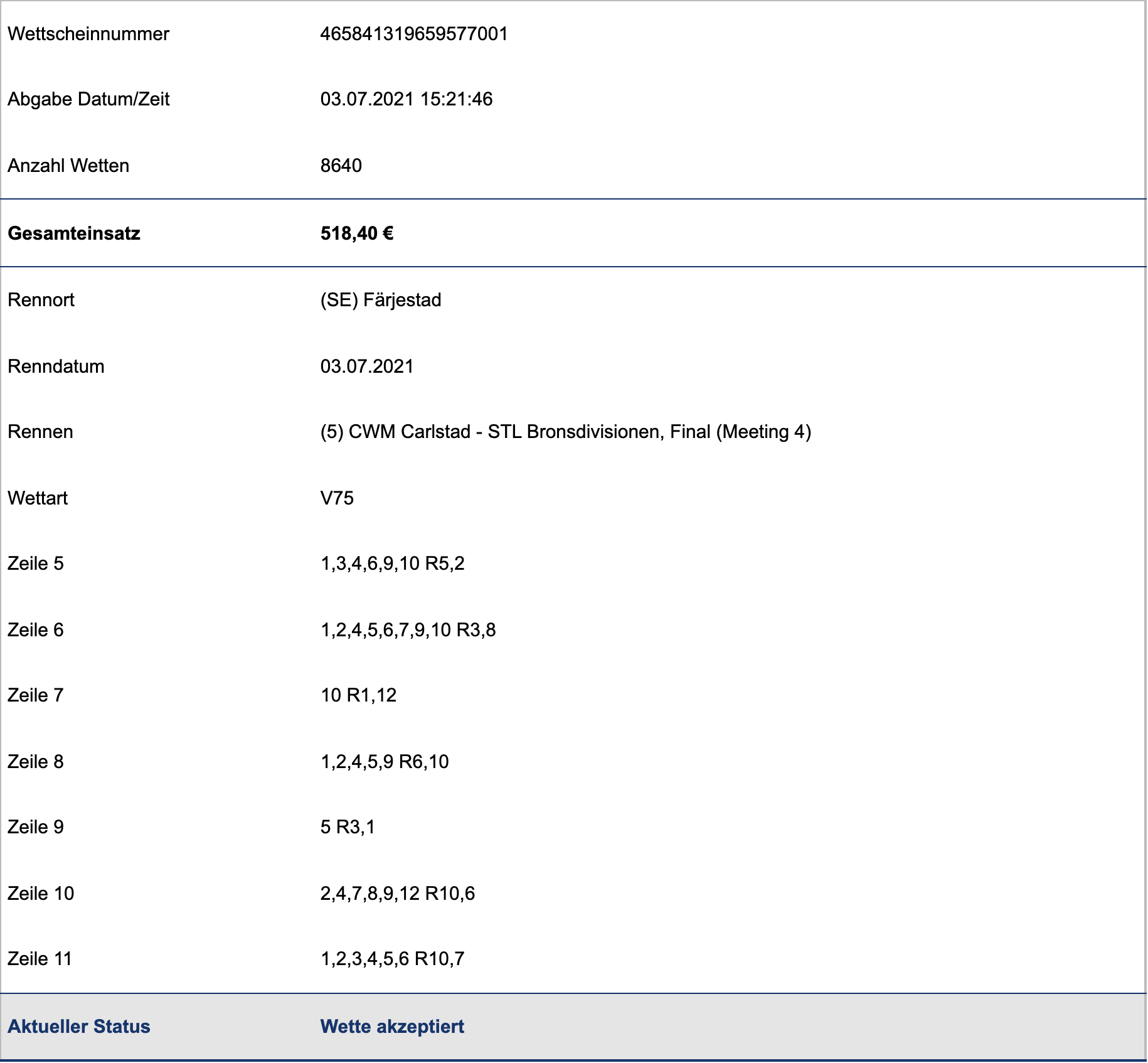Select the Anzahl Wetten value 8640
The image size is (1148, 1063).
coord(341,166)
